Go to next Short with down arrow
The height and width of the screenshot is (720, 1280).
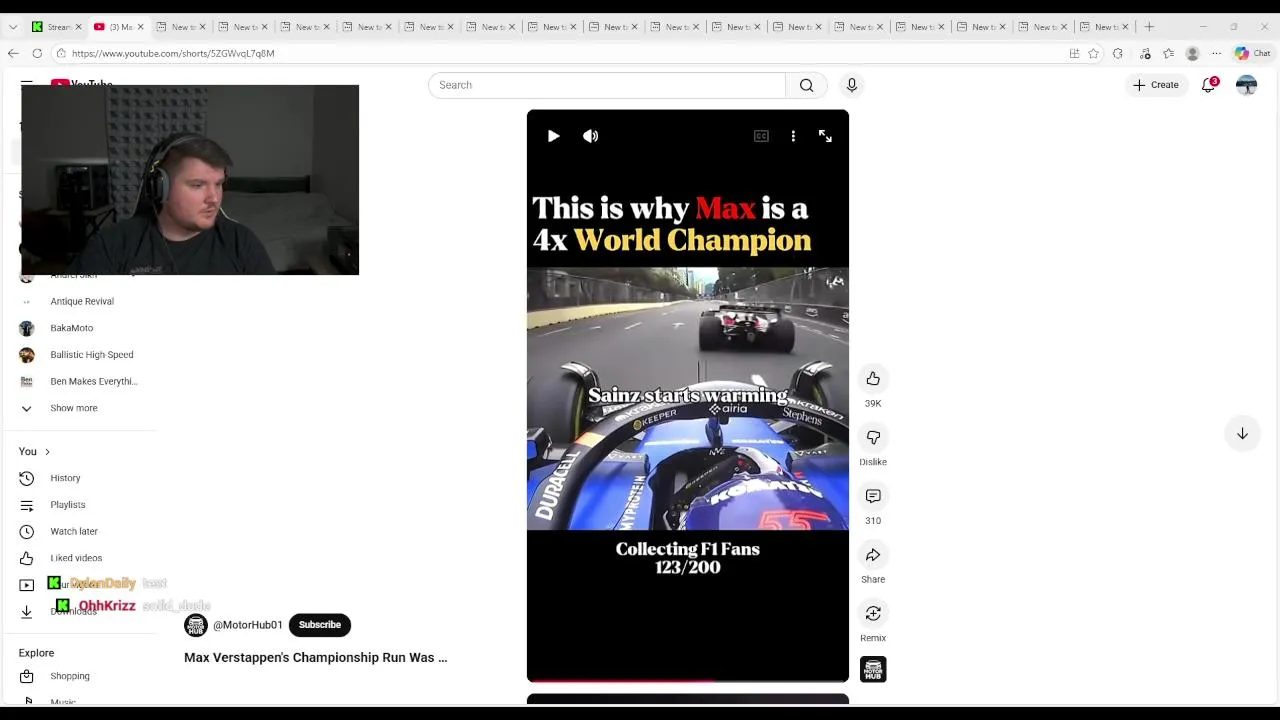[x=1242, y=434]
